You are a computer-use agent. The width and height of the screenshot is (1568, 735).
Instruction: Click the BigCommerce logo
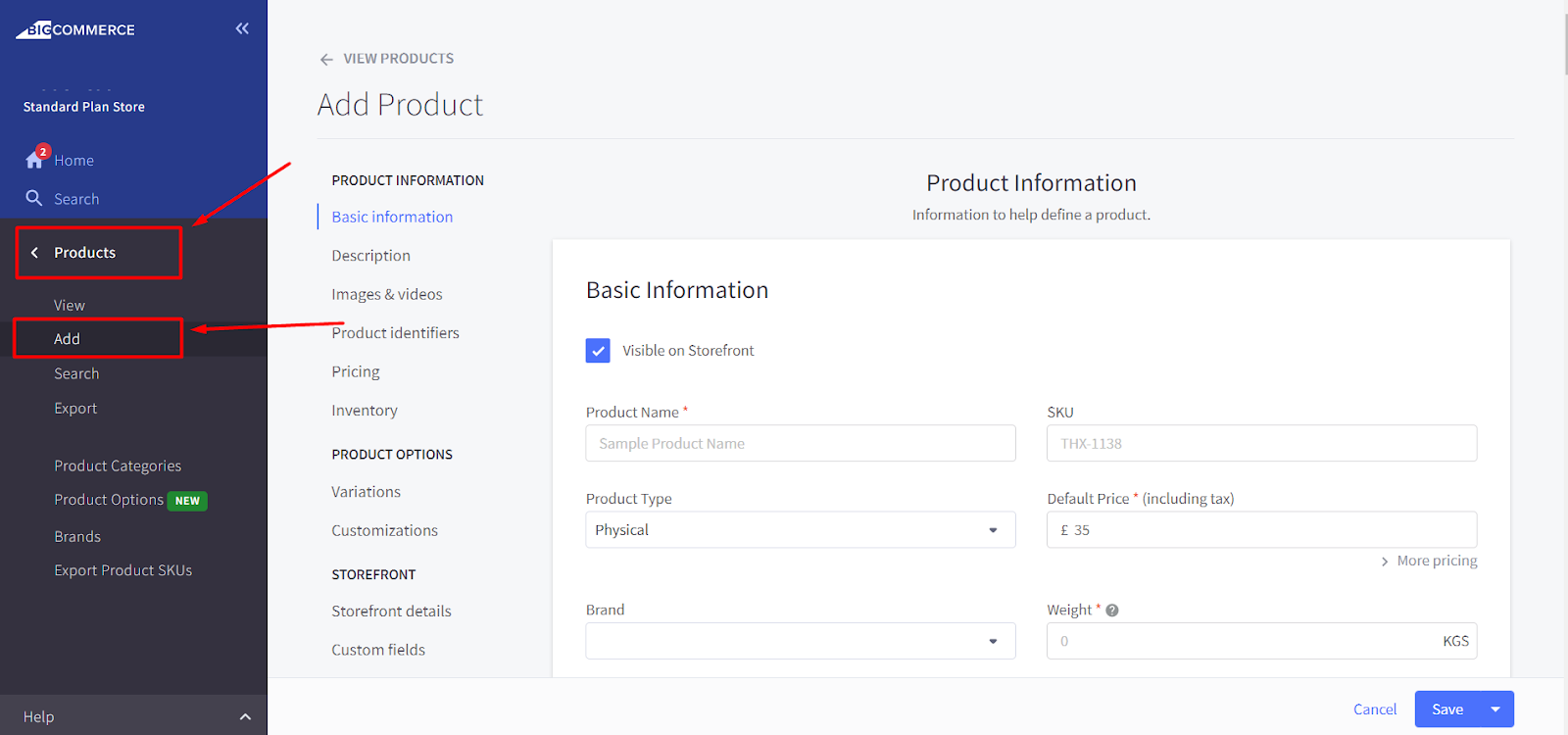tap(75, 29)
